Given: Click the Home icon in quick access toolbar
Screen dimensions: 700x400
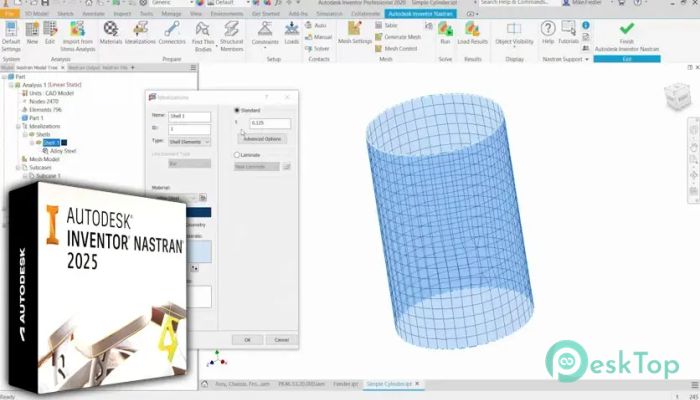Looking at the screenshot, I should [x=89, y=3].
